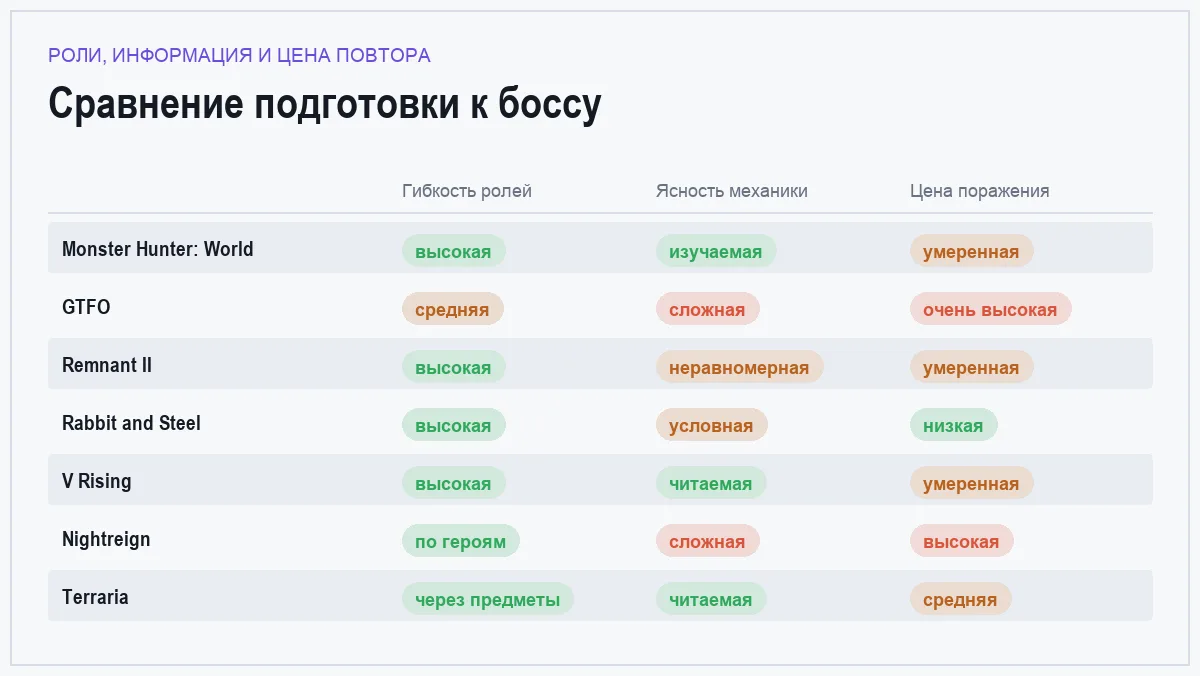Click the "средняя" badge in Terraria row
The height and width of the screenshot is (676, 1200).
(961, 599)
